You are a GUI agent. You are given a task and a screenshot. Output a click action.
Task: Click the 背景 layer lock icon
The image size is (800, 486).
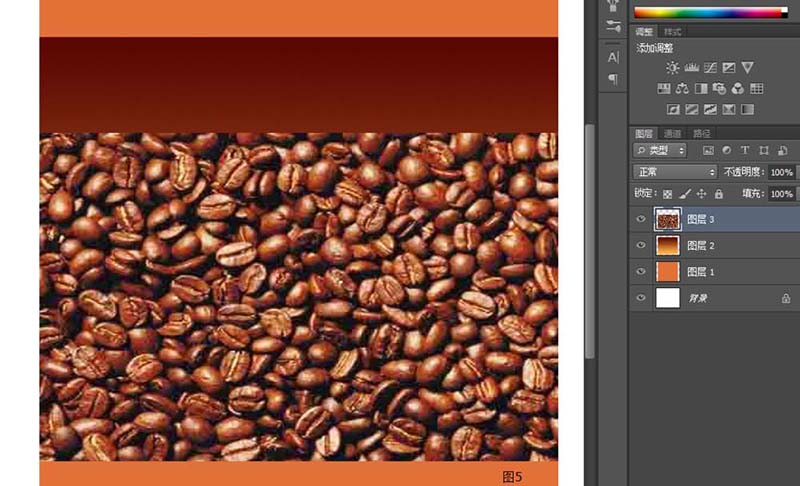click(786, 298)
